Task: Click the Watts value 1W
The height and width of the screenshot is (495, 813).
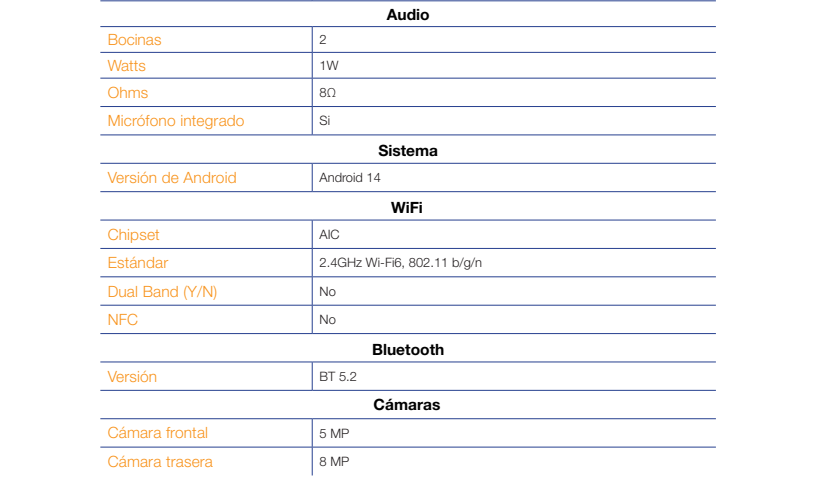Action: (329, 66)
